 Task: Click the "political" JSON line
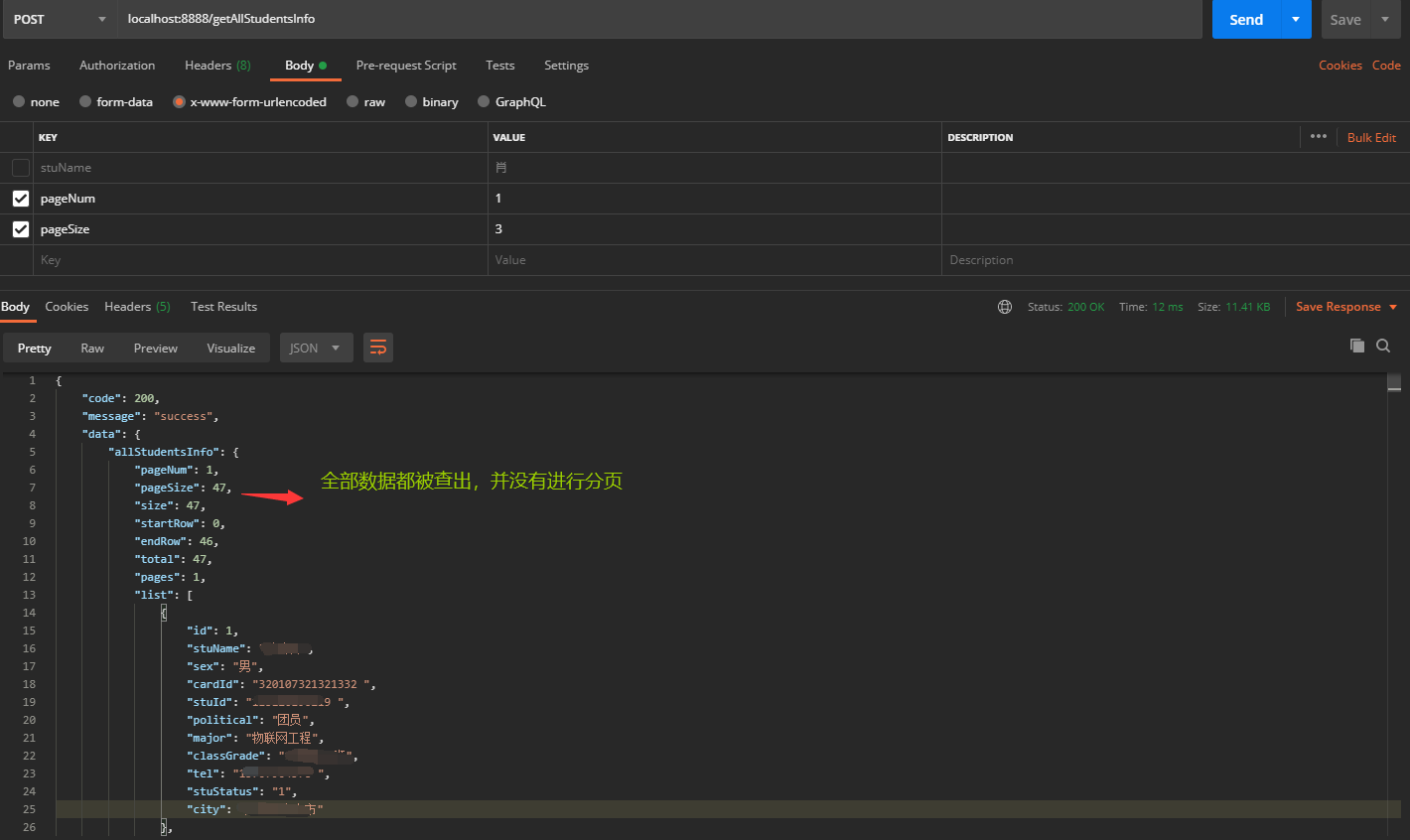[x=250, y=720]
